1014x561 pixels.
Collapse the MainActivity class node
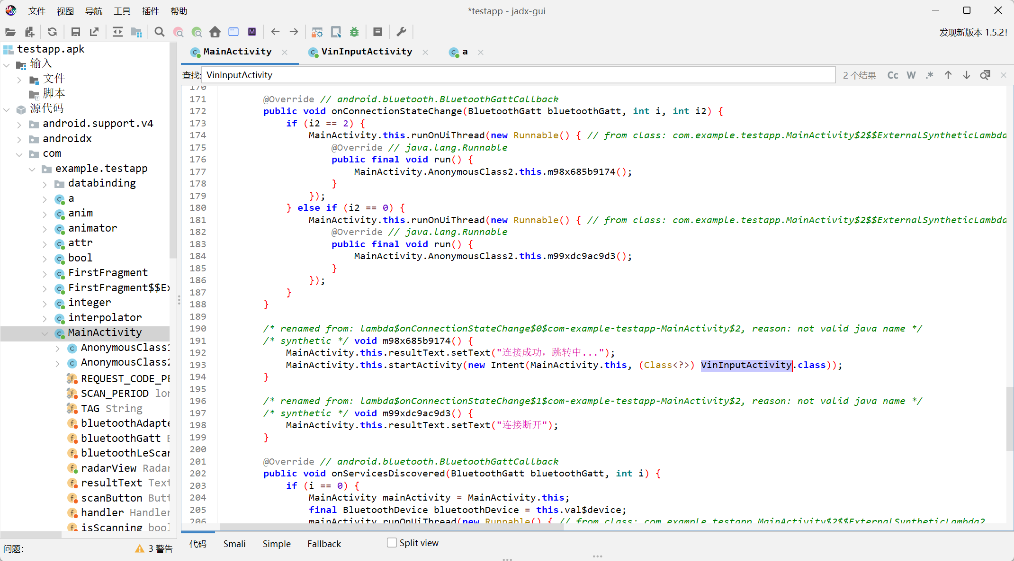pos(45,333)
